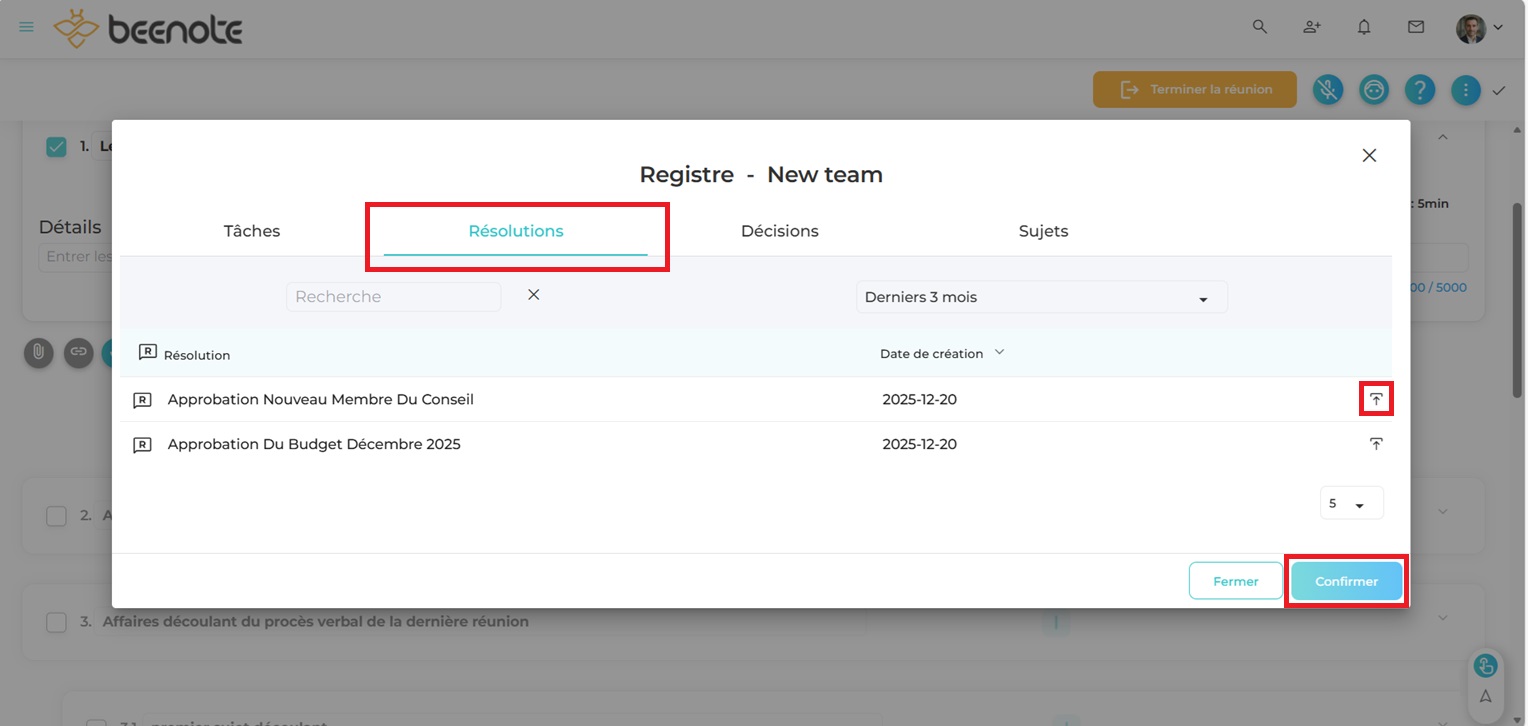
Task: Open the mail envelope icon
Action: 1416,28
